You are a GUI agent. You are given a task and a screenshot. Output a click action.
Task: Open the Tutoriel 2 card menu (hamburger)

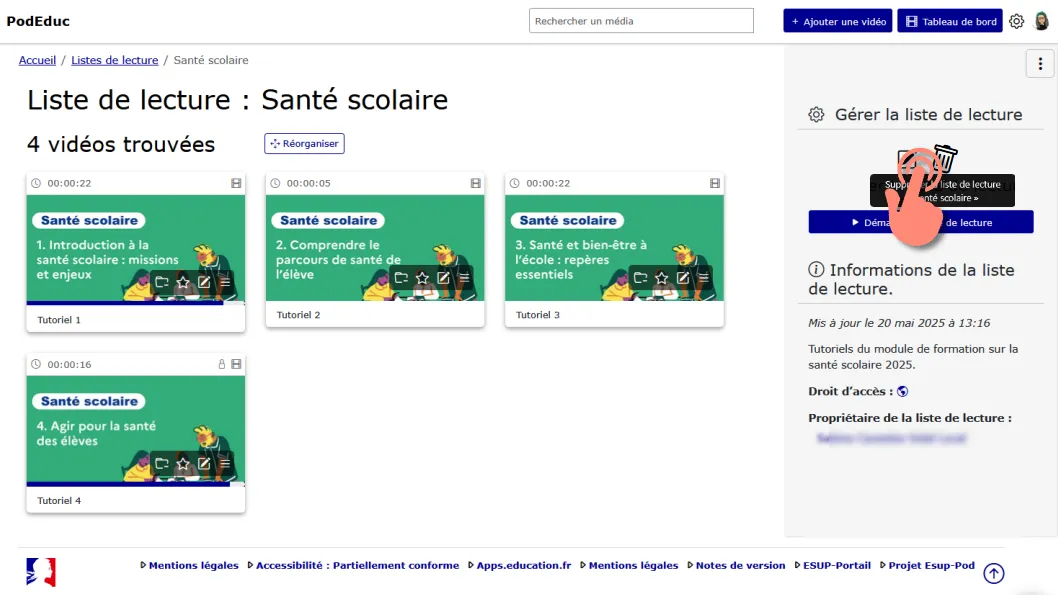pyautogui.click(x=464, y=277)
